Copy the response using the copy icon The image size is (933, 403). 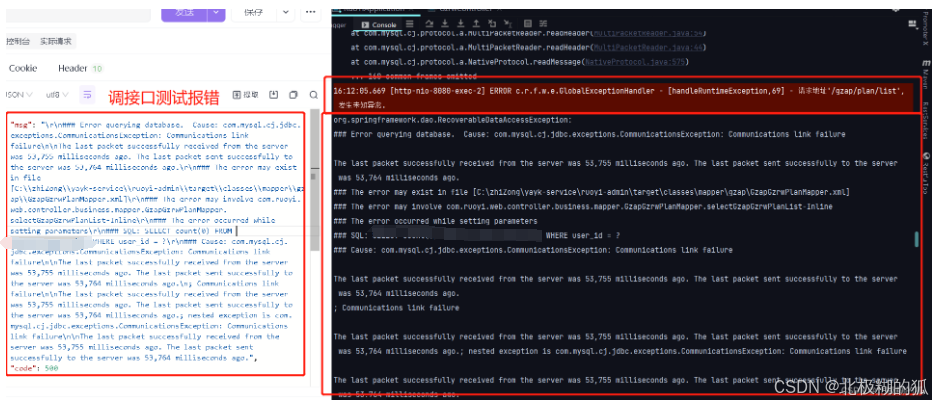pyautogui.click(x=293, y=95)
